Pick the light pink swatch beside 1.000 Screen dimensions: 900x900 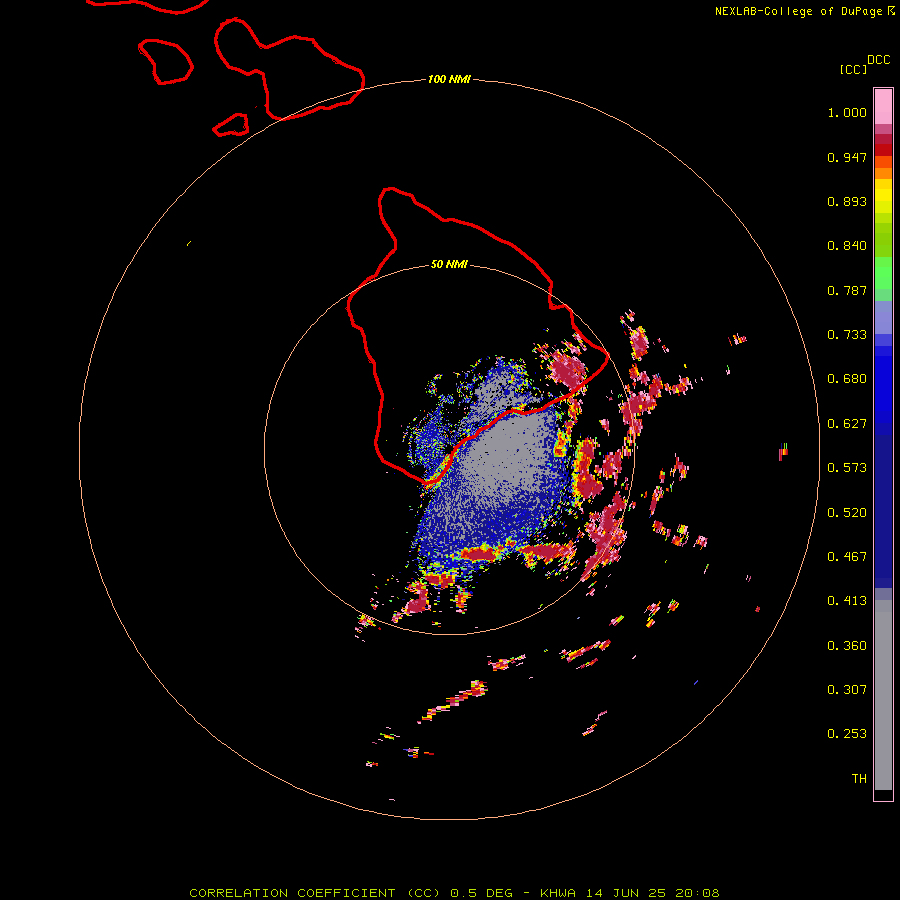[x=883, y=107]
